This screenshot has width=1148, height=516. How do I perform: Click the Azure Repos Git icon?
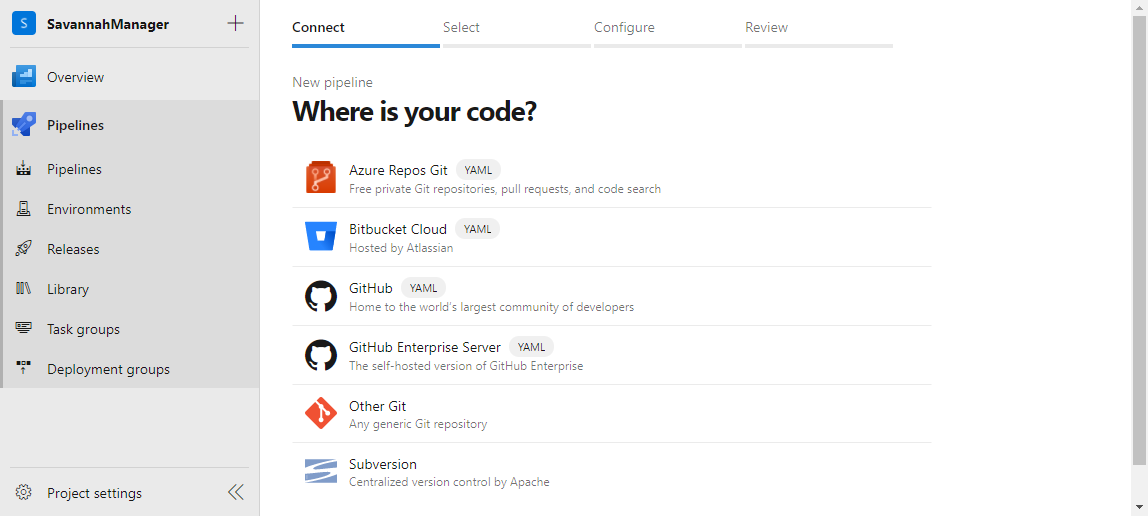pyautogui.click(x=321, y=178)
